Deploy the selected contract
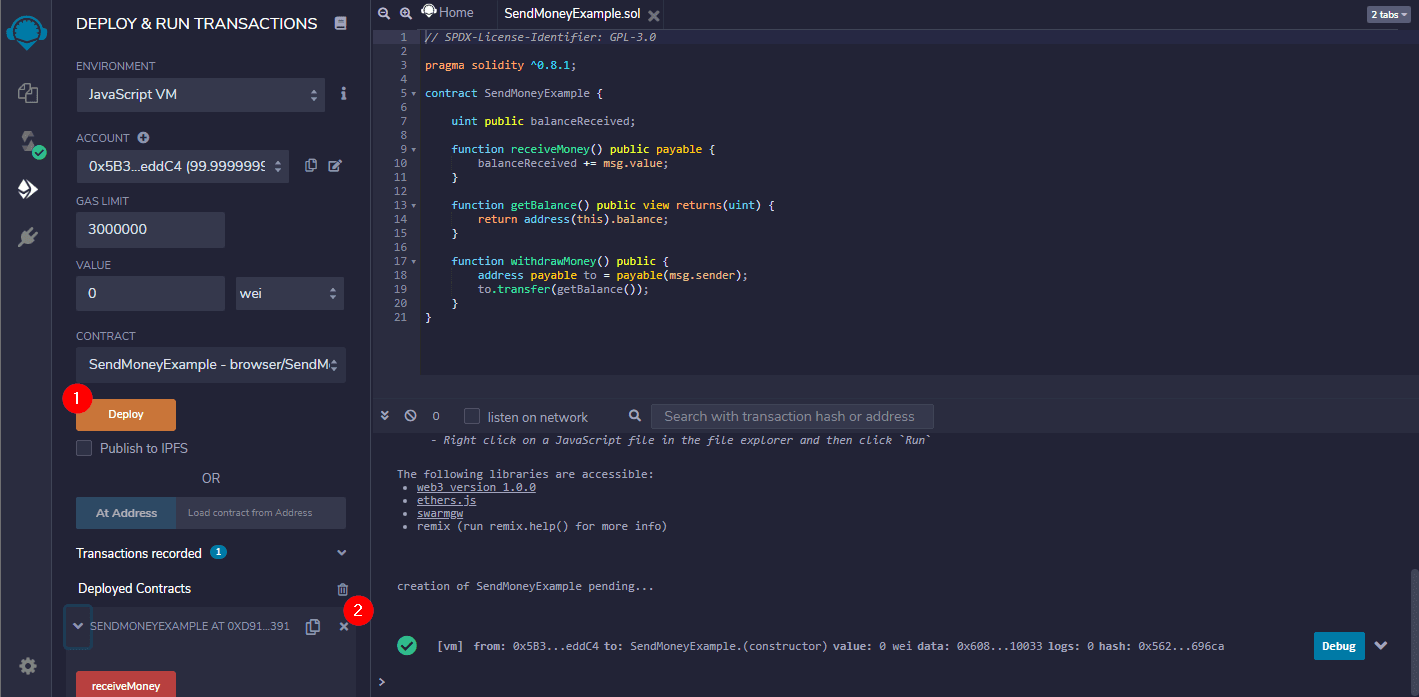Image resolution: width=1419 pixels, height=697 pixels. (x=126, y=415)
